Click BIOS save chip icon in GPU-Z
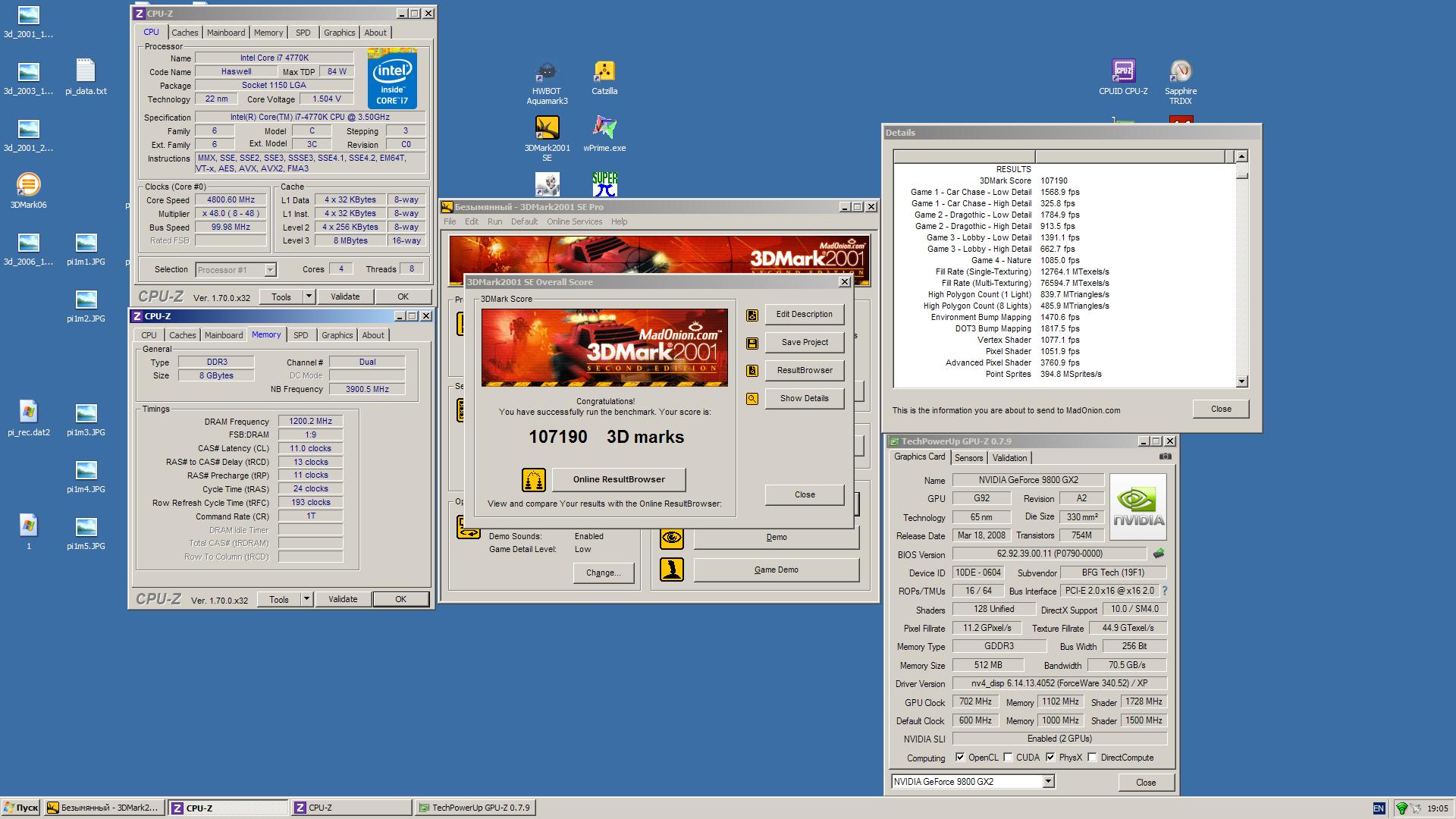Viewport: 1456px width, 819px height. pyautogui.click(x=1159, y=554)
